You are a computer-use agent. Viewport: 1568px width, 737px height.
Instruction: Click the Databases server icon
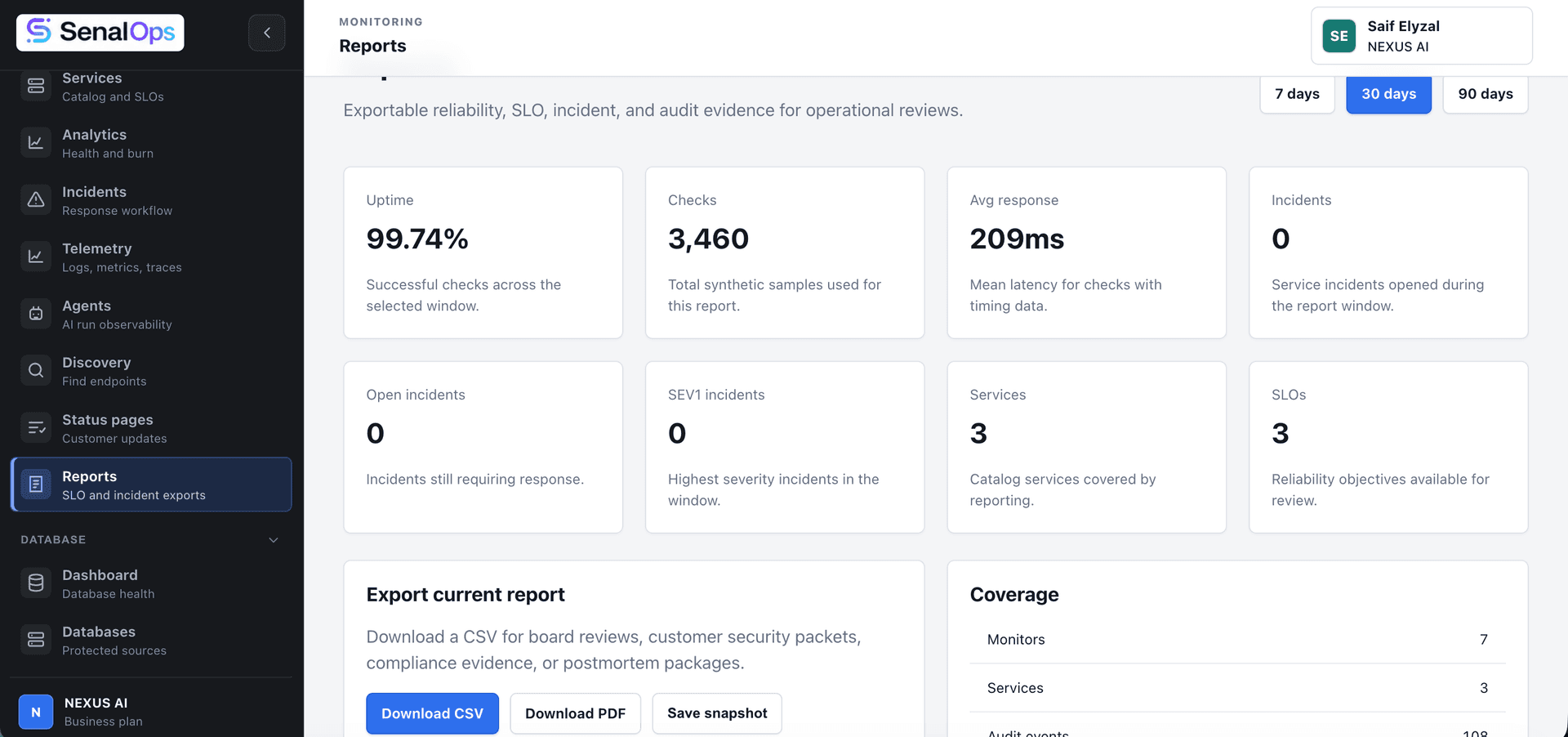pyautogui.click(x=36, y=640)
